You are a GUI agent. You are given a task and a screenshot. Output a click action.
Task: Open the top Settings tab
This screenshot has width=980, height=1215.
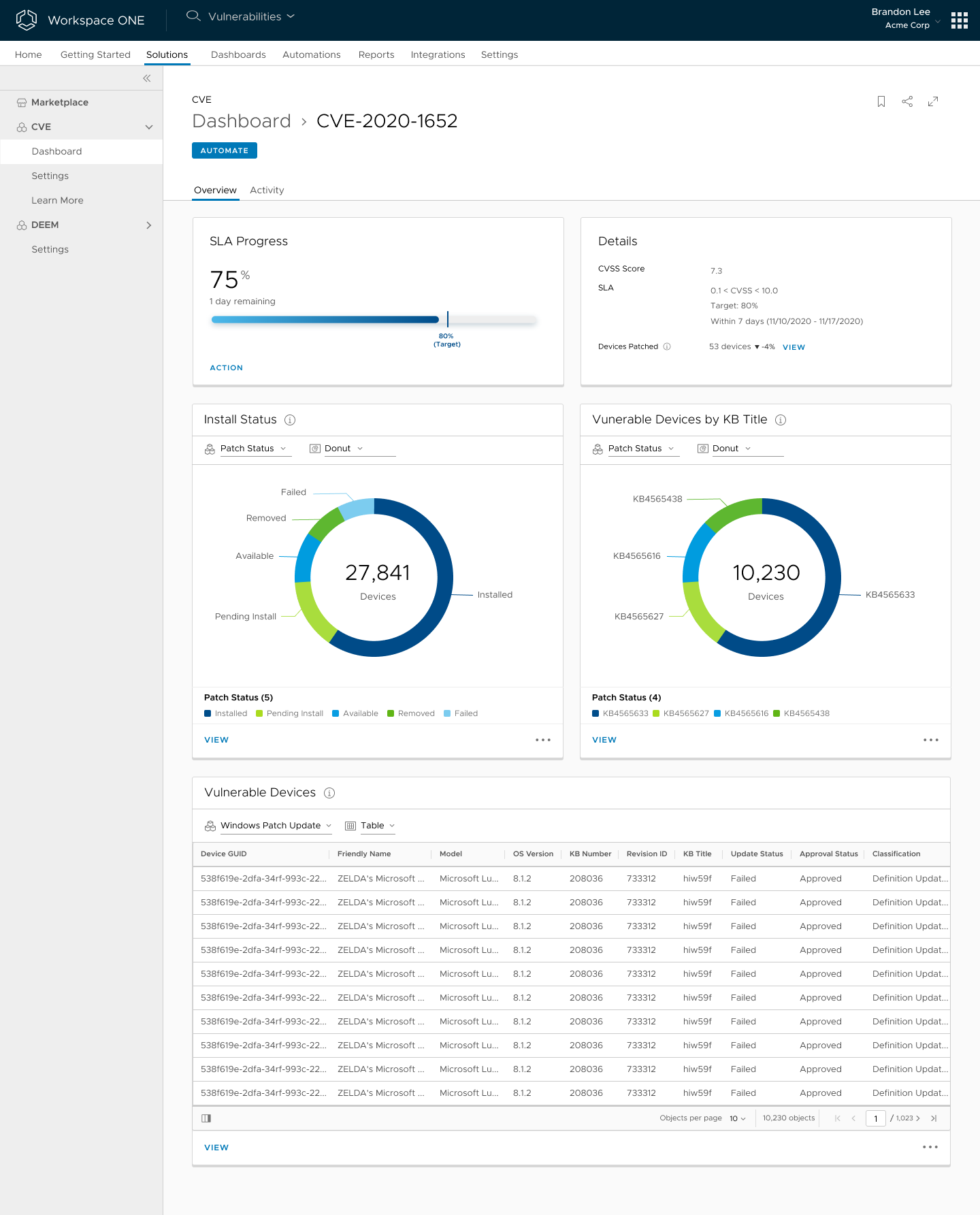[500, 54]
